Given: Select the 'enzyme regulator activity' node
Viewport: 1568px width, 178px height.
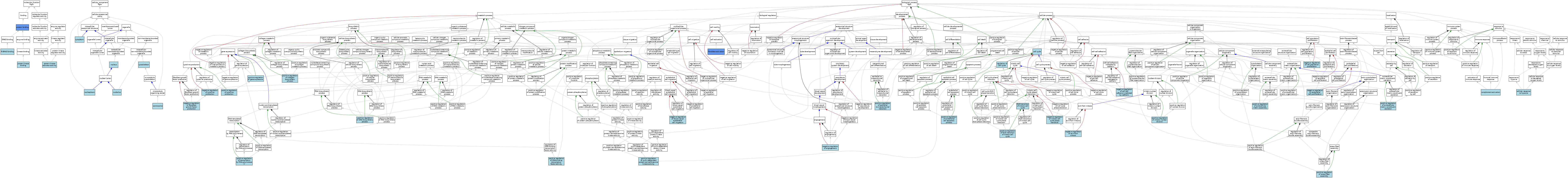Looking at the screenshot, I should [x=58, y=27].
